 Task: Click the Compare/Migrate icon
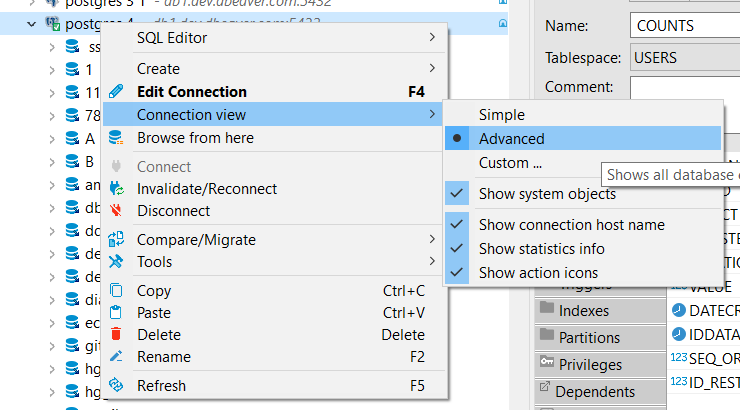point(116,239)
